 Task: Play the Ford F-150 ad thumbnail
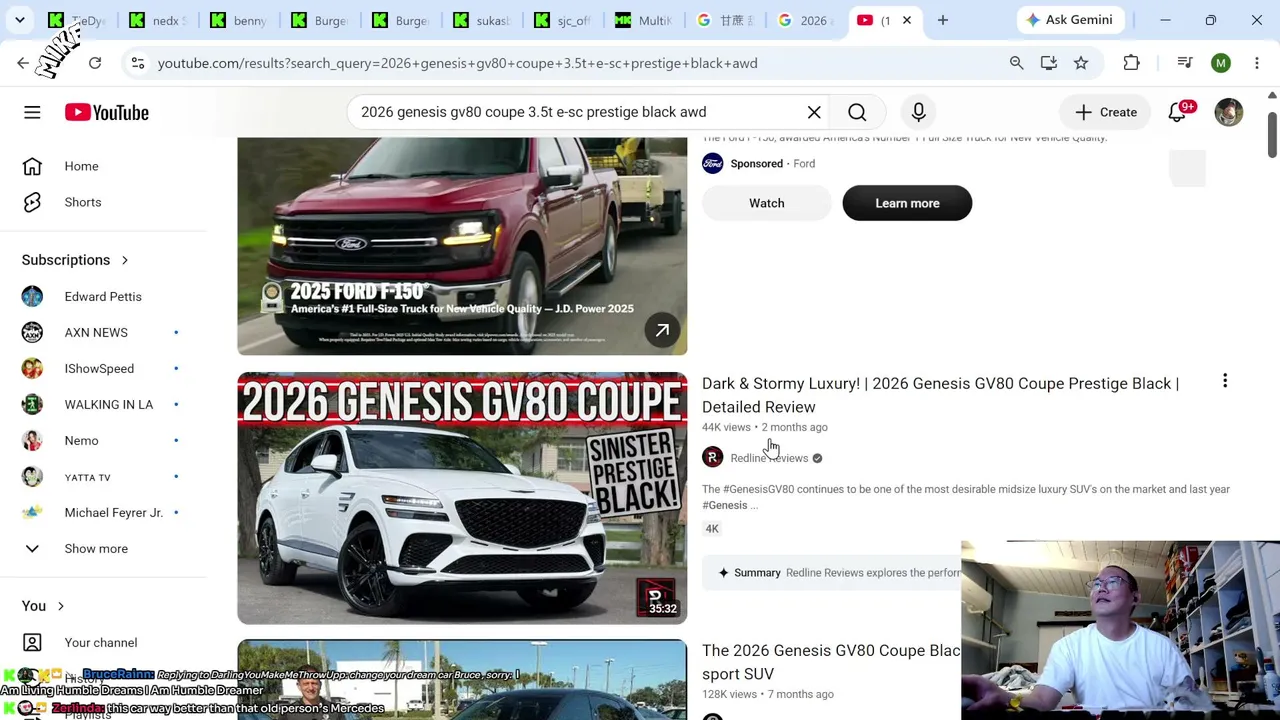pos(462,246)
